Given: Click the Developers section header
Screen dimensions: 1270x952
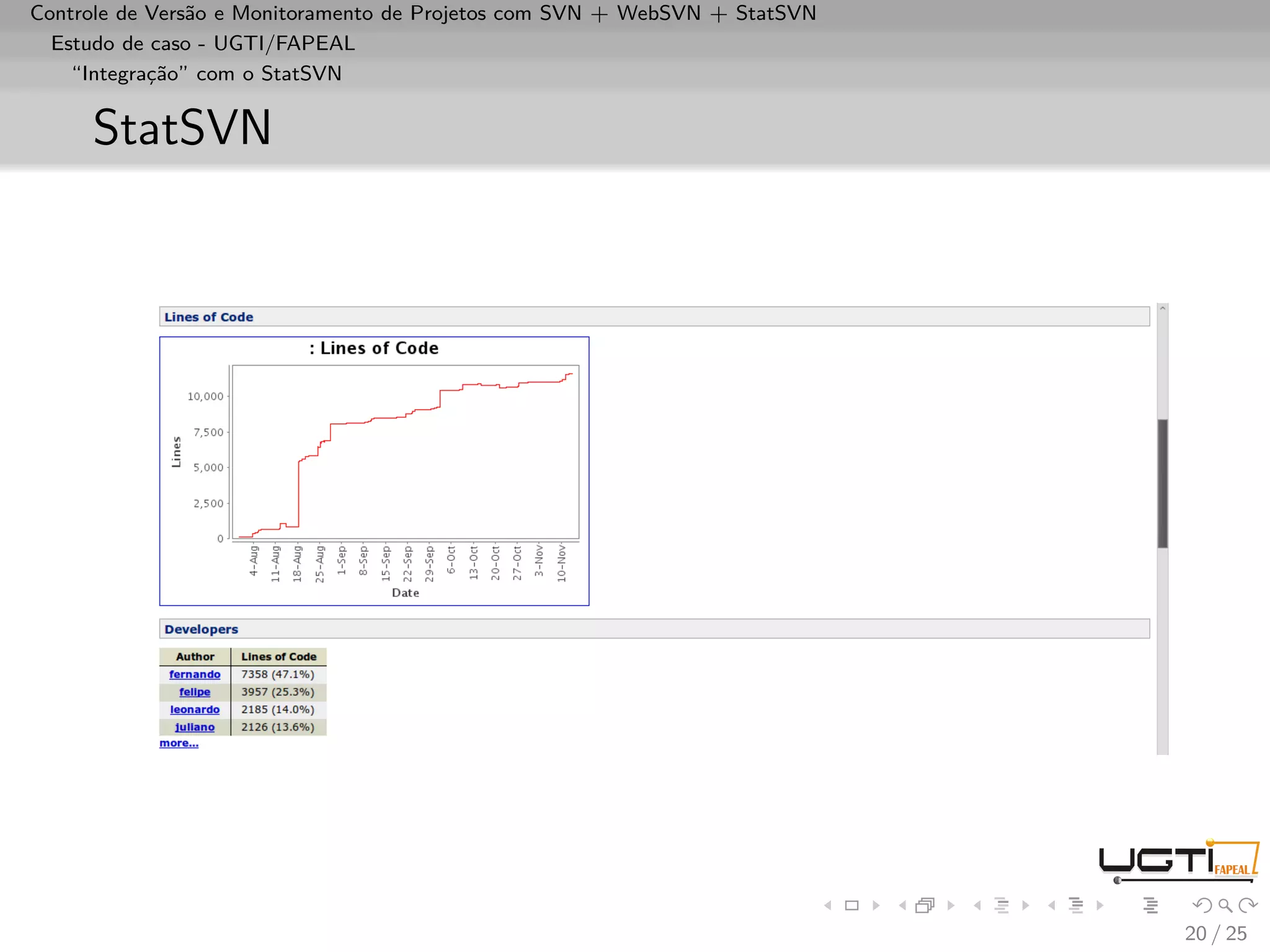Looking at the screenshot, I should pos(654,629).
